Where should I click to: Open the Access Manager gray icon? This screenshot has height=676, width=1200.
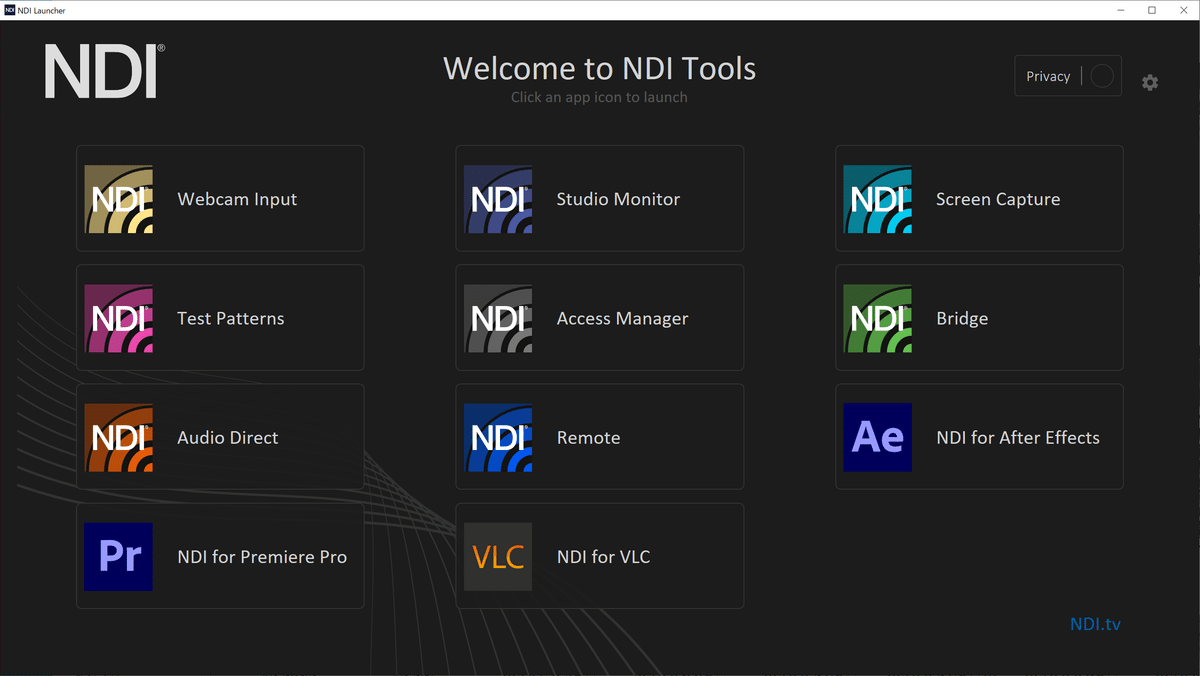(498, 319)
